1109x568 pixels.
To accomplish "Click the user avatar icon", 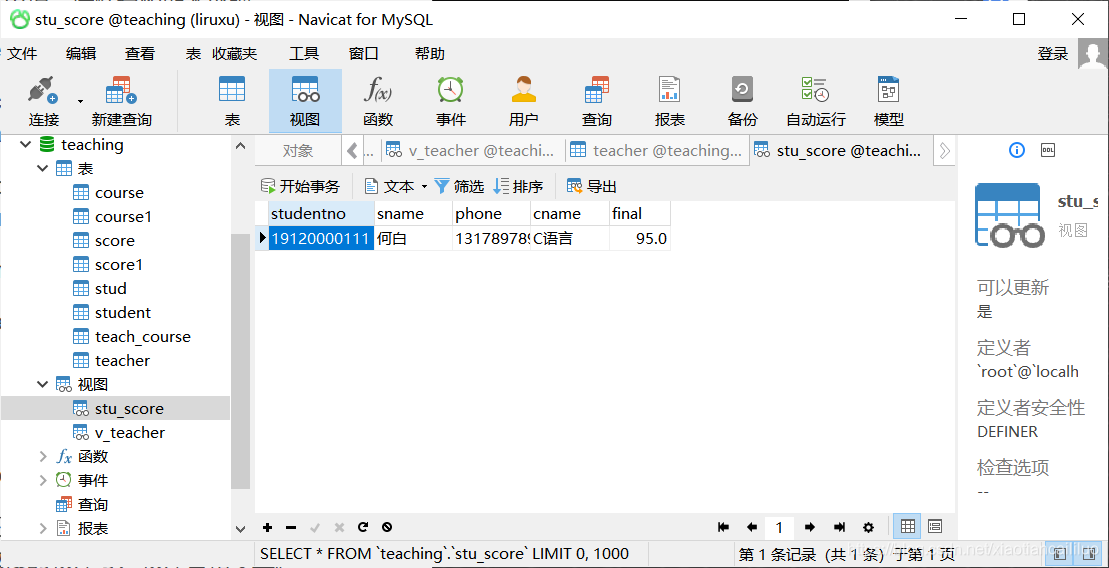I will point(1093,54).
